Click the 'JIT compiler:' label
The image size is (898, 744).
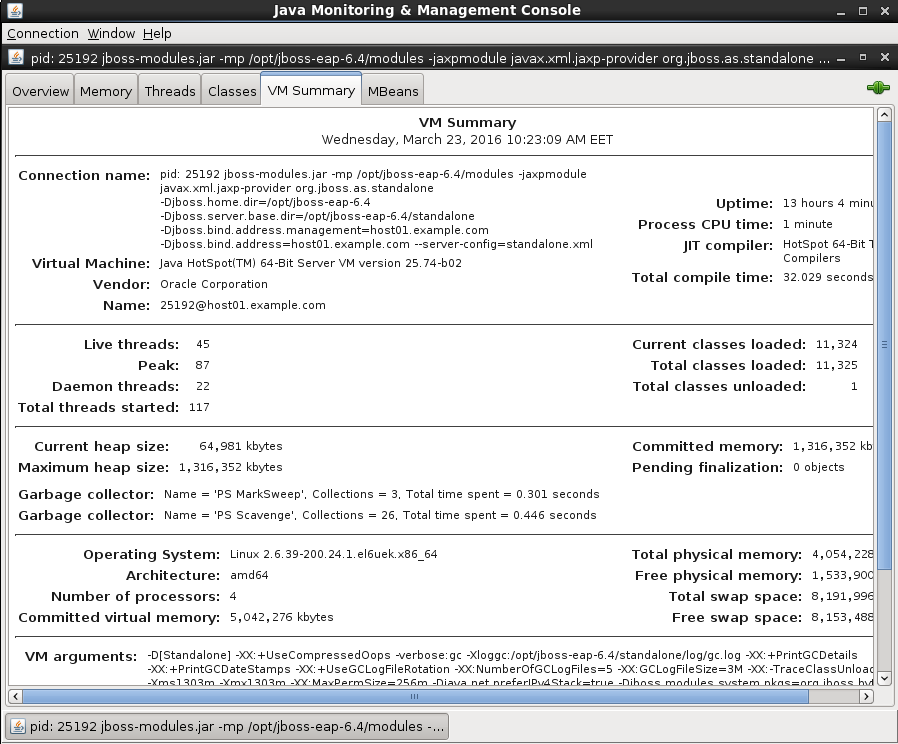coord(728,246)
